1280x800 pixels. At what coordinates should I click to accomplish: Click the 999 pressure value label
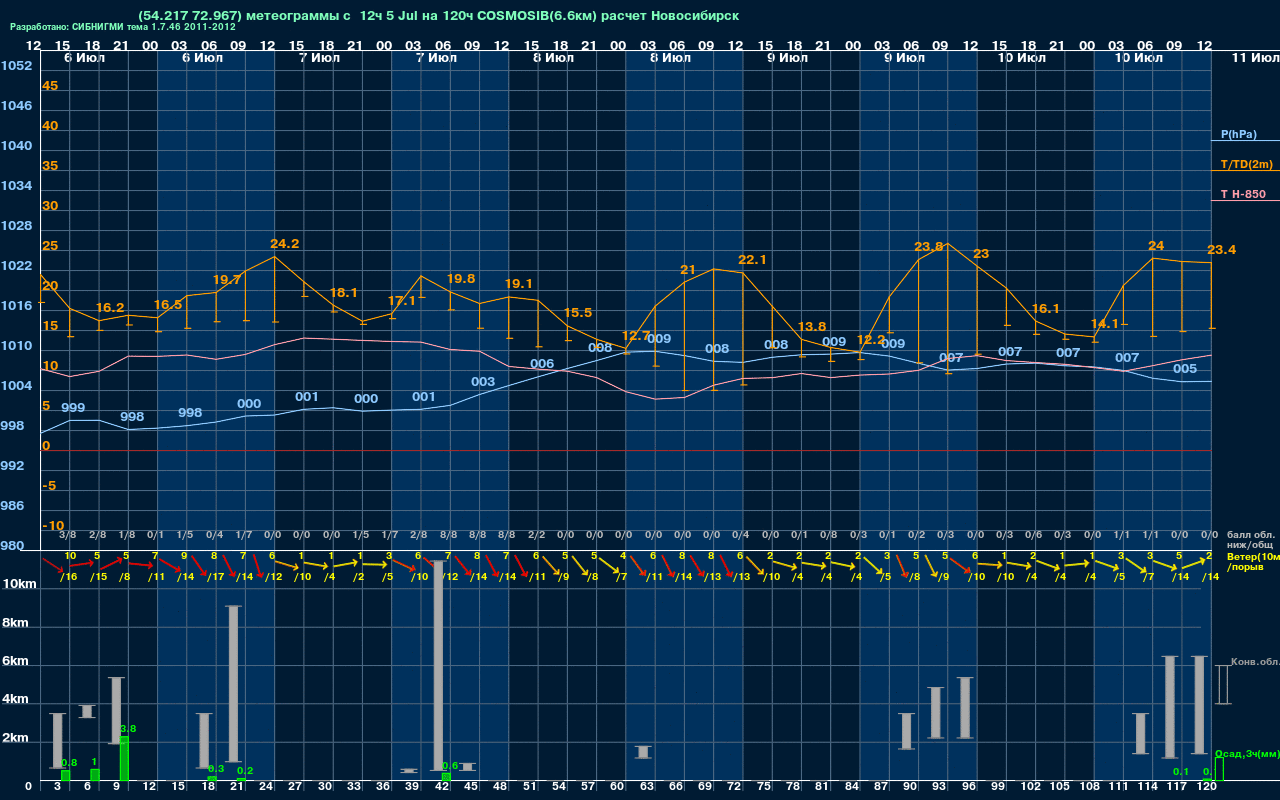tap(73, 408)
